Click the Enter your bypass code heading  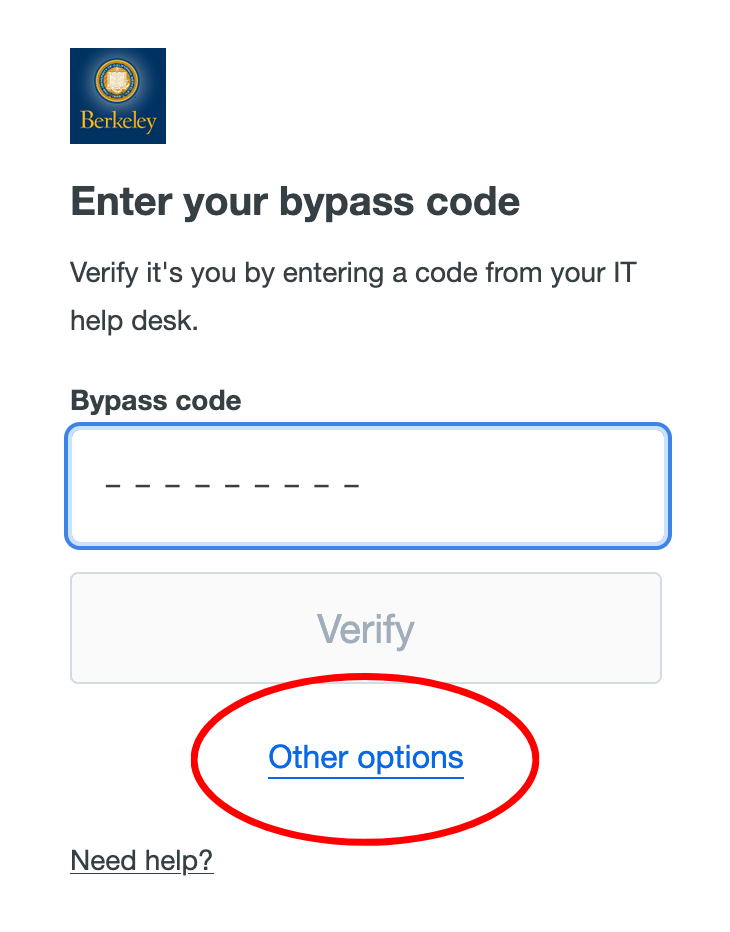pos(295,201)
